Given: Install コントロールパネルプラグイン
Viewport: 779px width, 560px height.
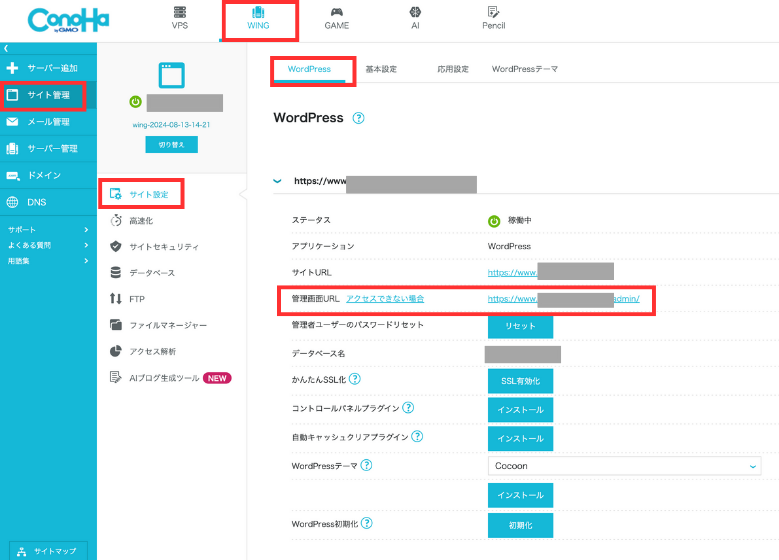Looking at the screenshot, I should (520, 410).
